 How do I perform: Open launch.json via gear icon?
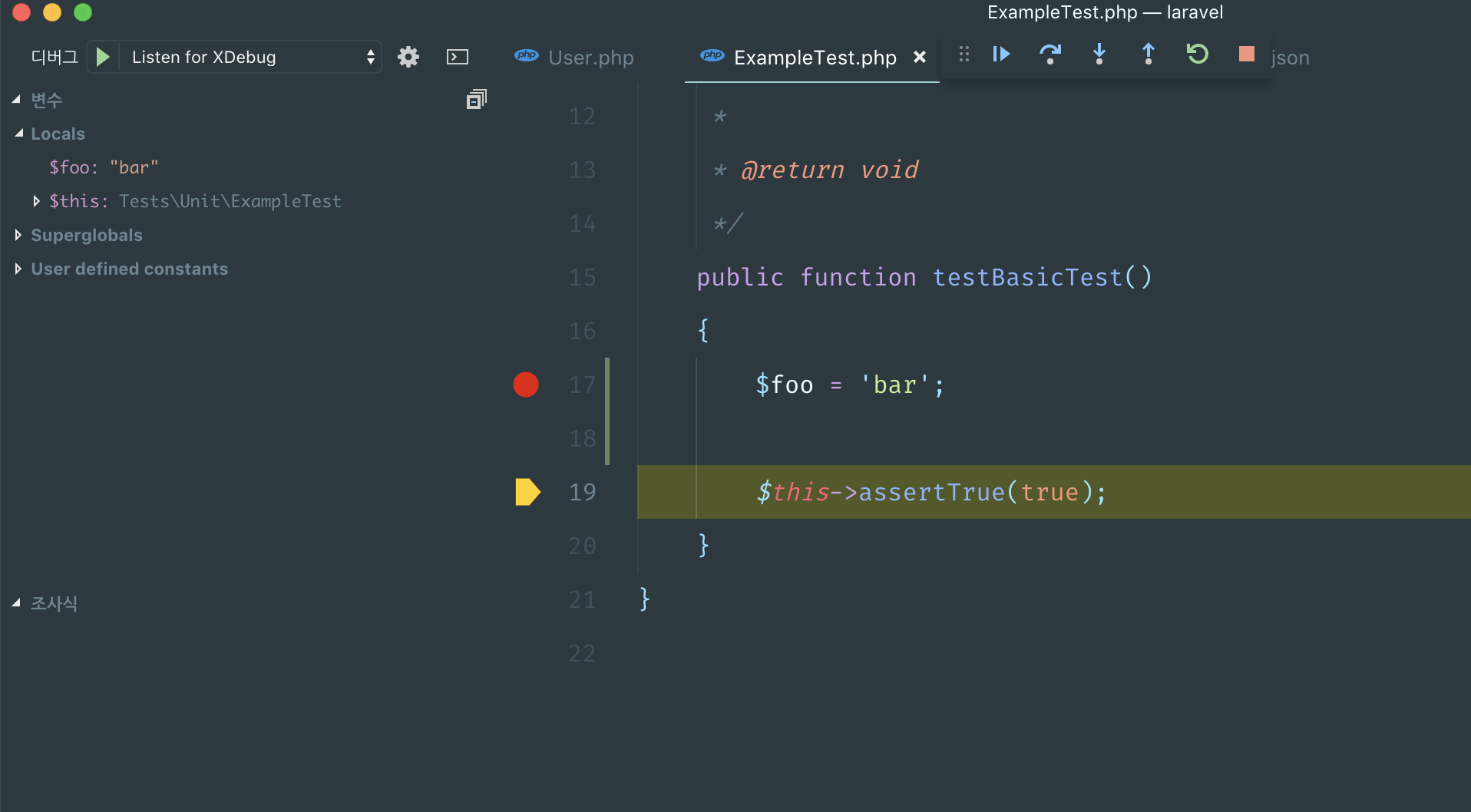(408, 57)
